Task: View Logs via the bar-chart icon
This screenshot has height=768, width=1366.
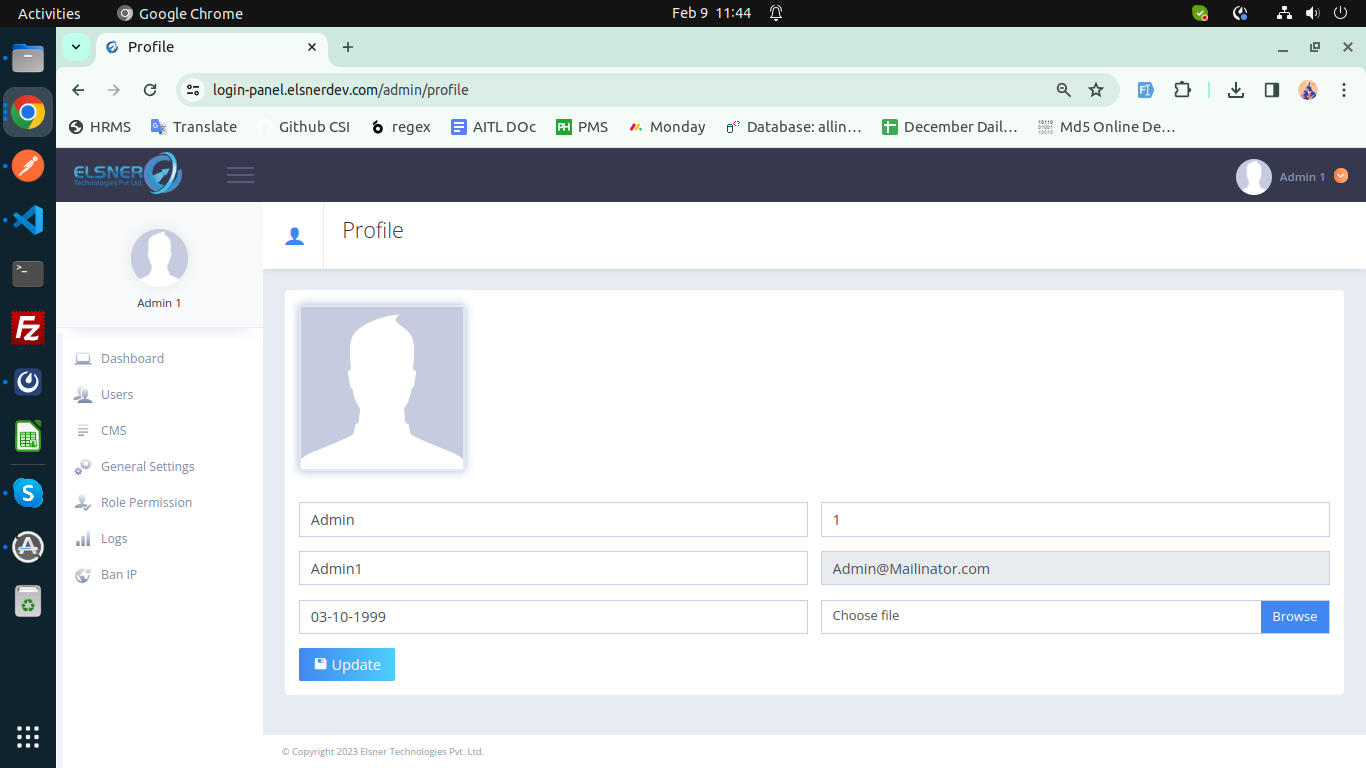Action: click(82, 538)
